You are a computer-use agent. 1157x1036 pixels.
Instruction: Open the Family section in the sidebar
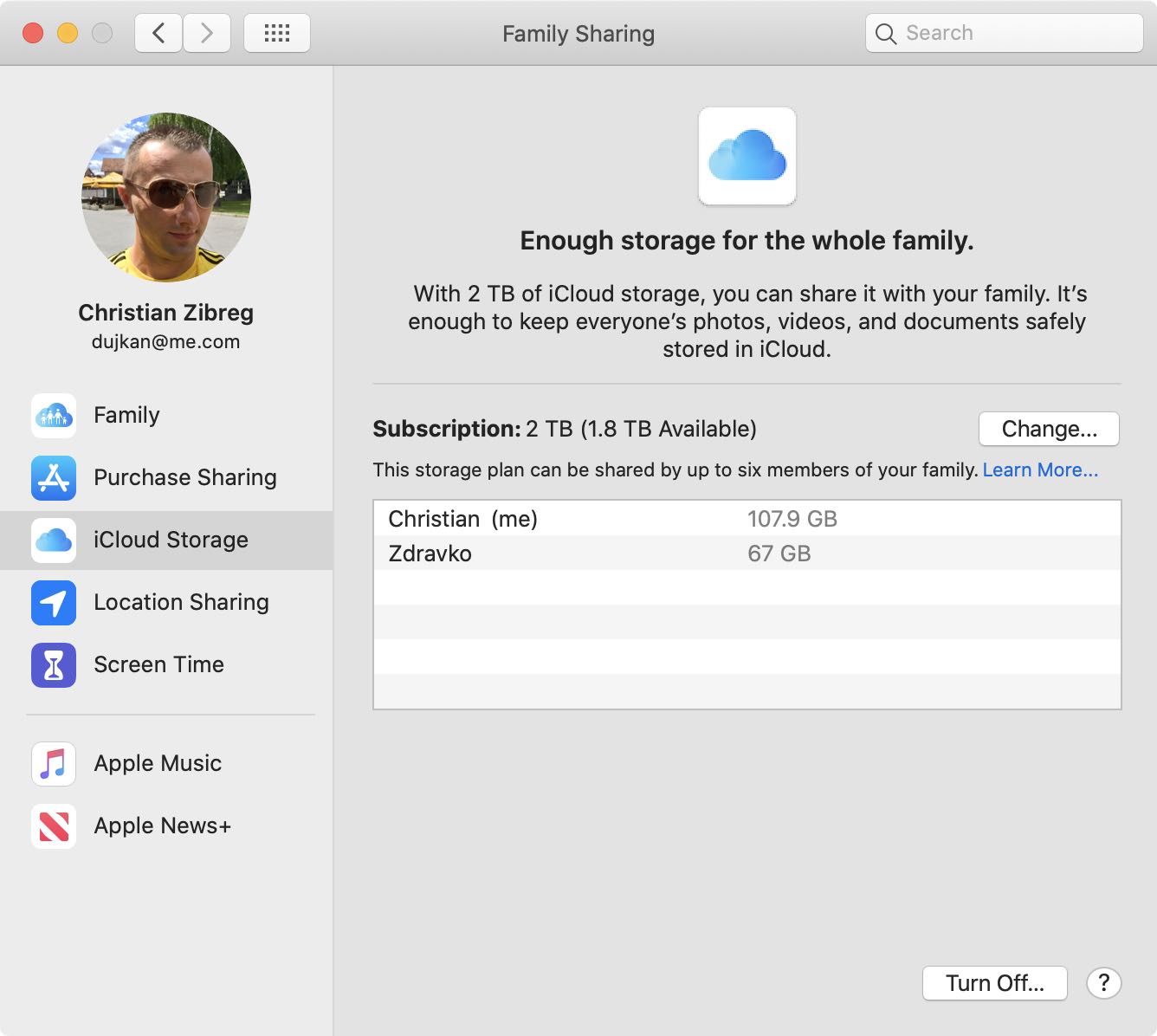coord(126,415)
